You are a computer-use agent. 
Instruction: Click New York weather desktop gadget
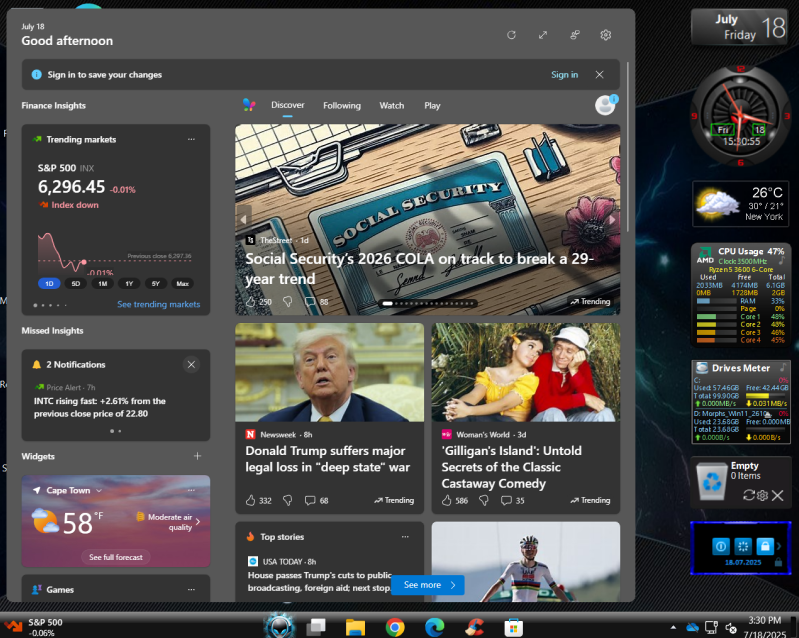(740, 204)
